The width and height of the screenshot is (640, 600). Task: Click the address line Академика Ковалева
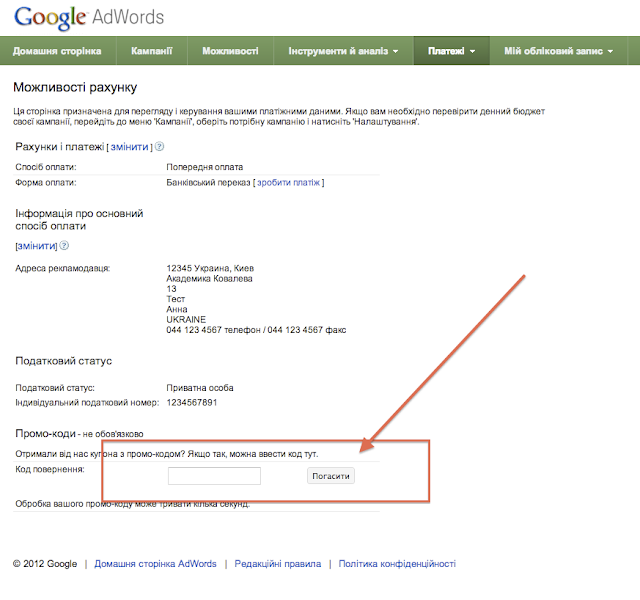(209, 278)
